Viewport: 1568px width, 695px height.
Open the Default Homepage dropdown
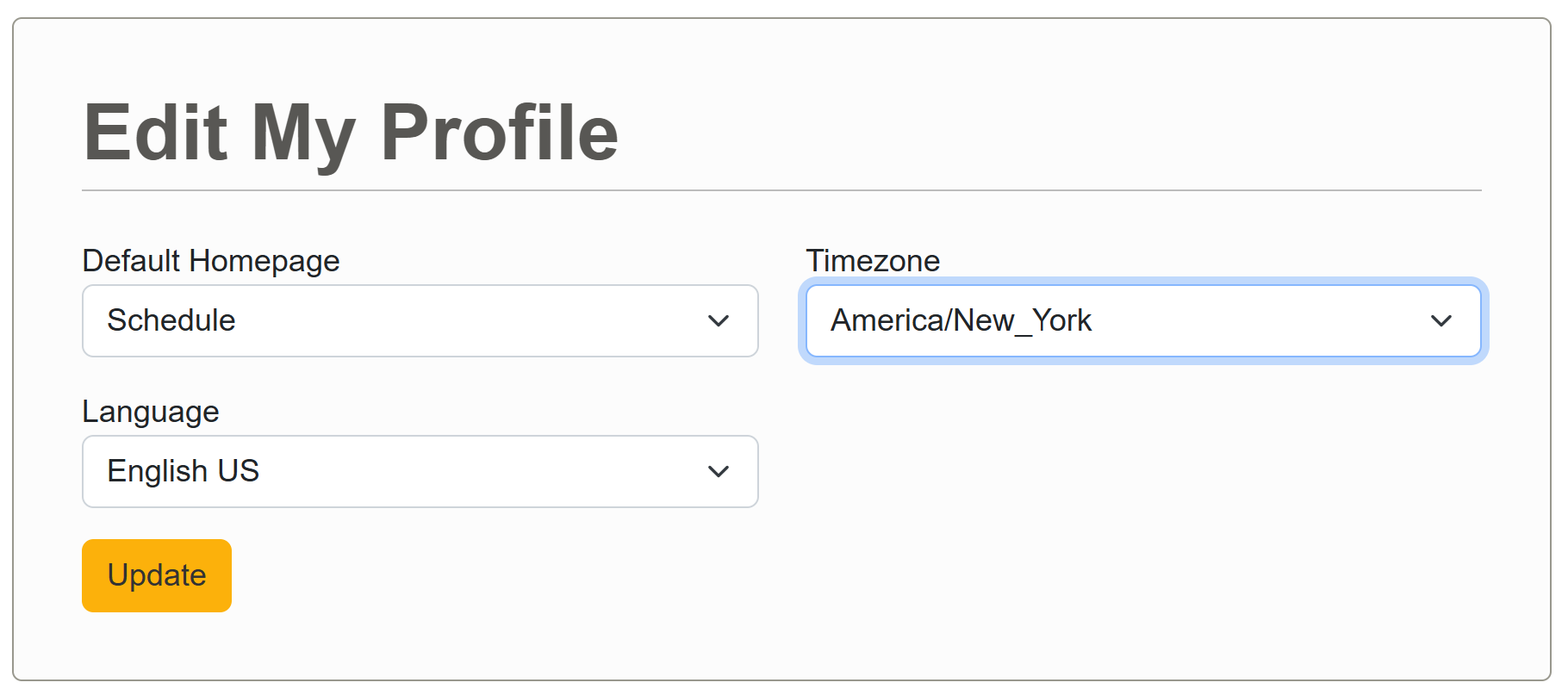click(x=420, y=320)
